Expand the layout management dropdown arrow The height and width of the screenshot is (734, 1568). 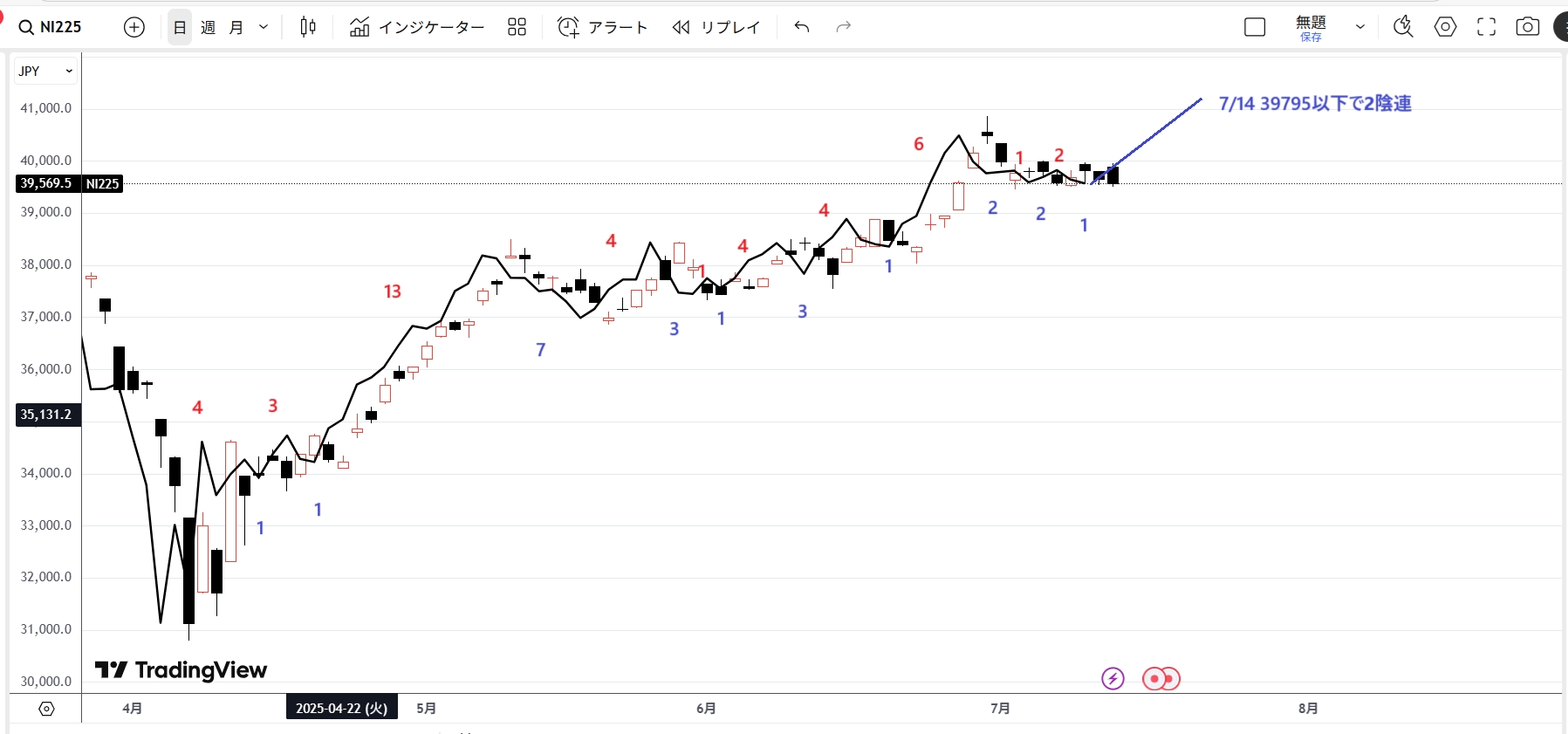(x=1359, y=27)
